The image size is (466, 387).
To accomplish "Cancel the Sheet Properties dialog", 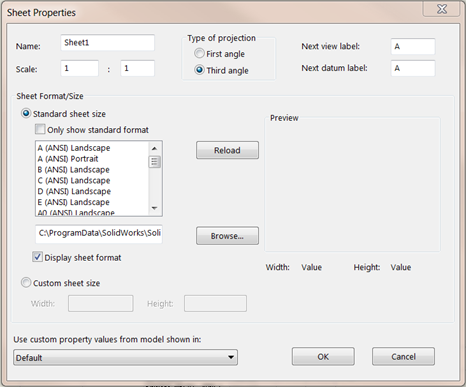I will [x=403, y=356].
